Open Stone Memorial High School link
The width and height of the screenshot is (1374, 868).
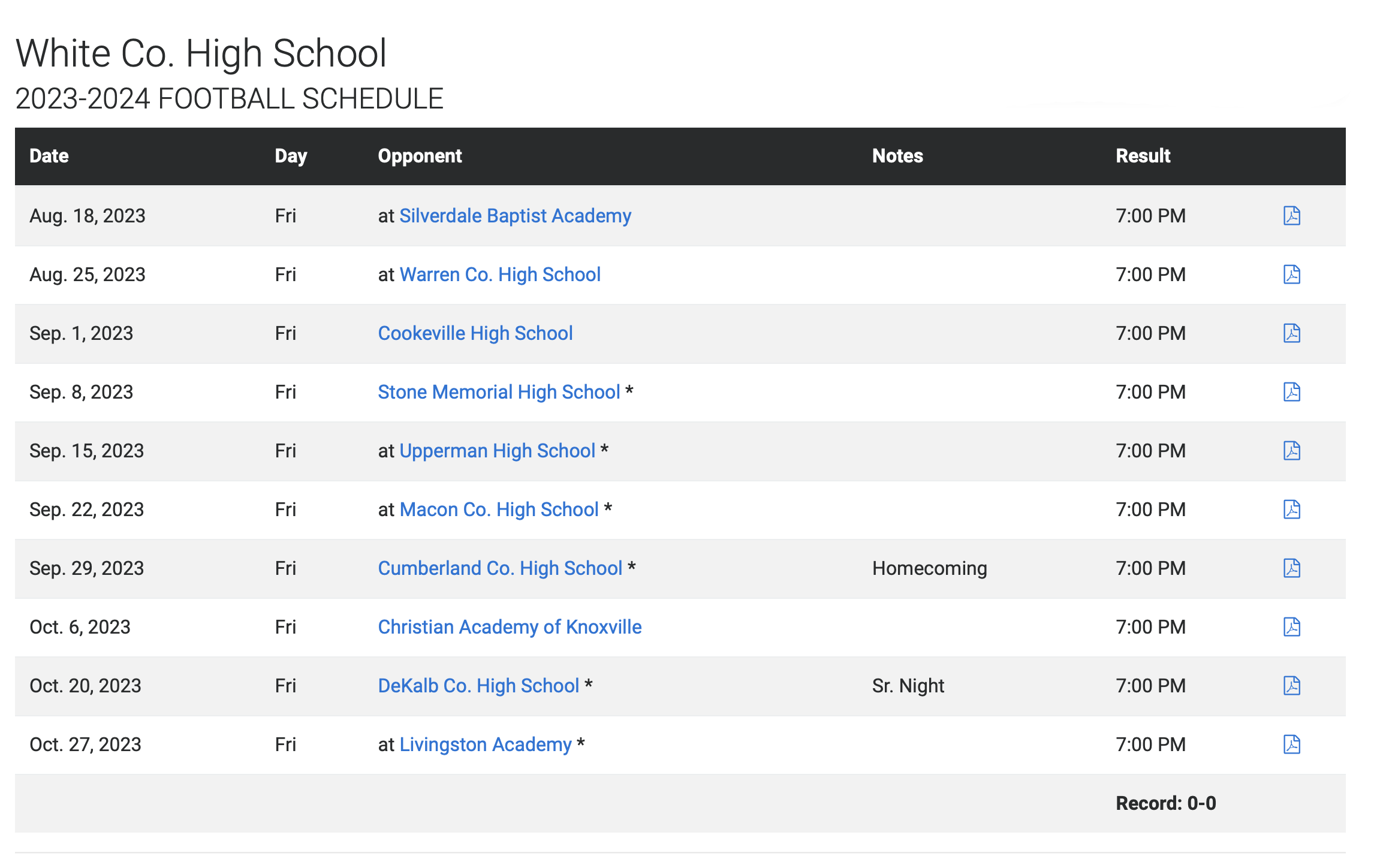(499, 392)
